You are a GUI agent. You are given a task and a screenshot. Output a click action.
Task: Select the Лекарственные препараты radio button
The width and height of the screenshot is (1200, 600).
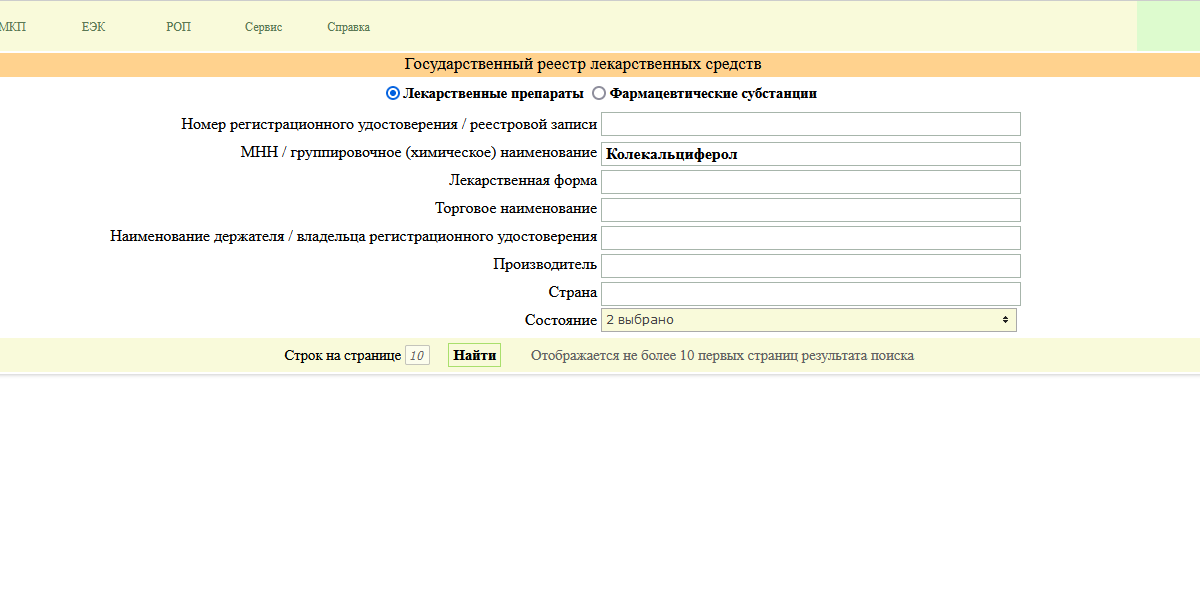[393, 93]
